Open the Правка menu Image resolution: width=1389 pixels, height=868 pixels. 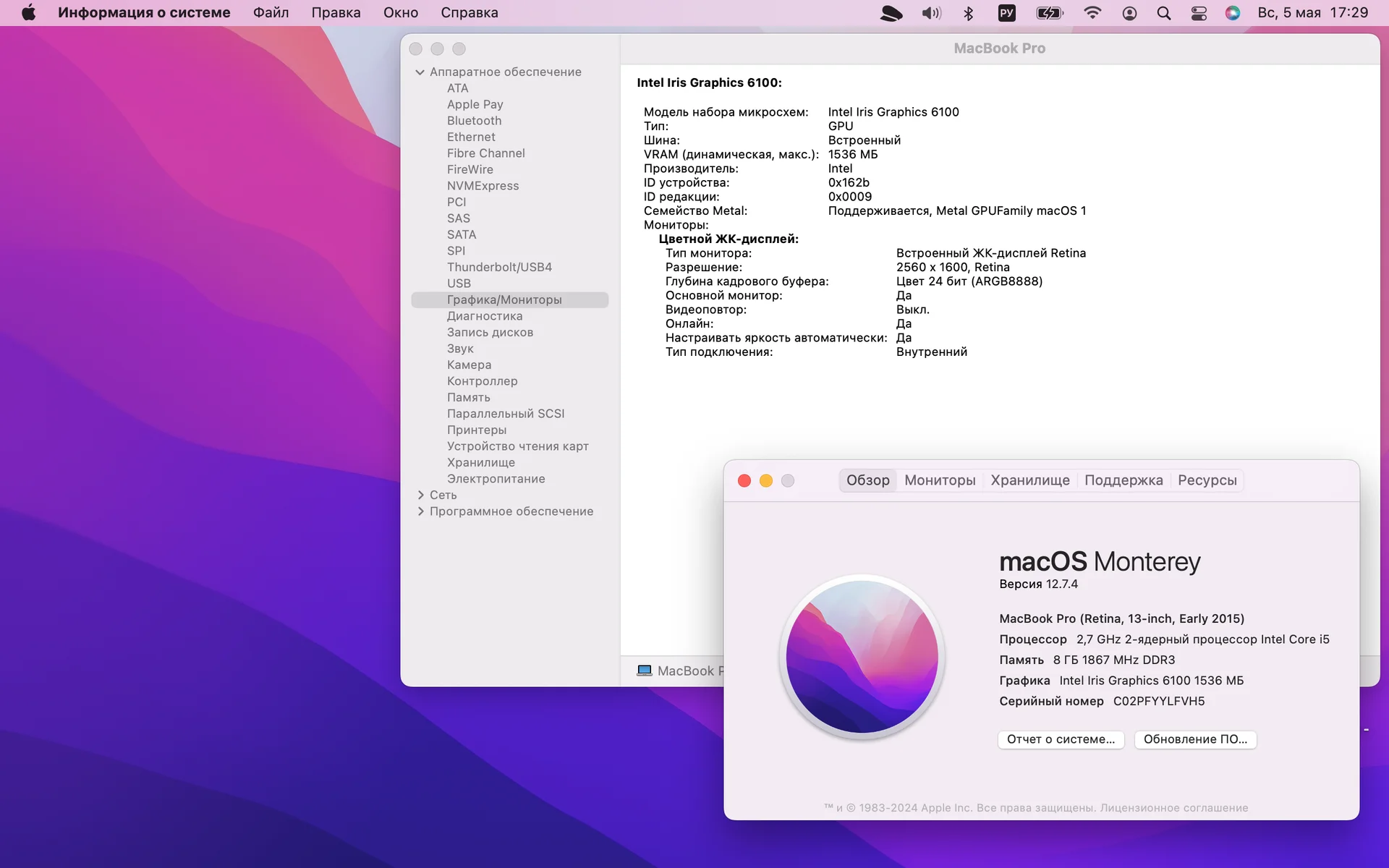[336, 12]
